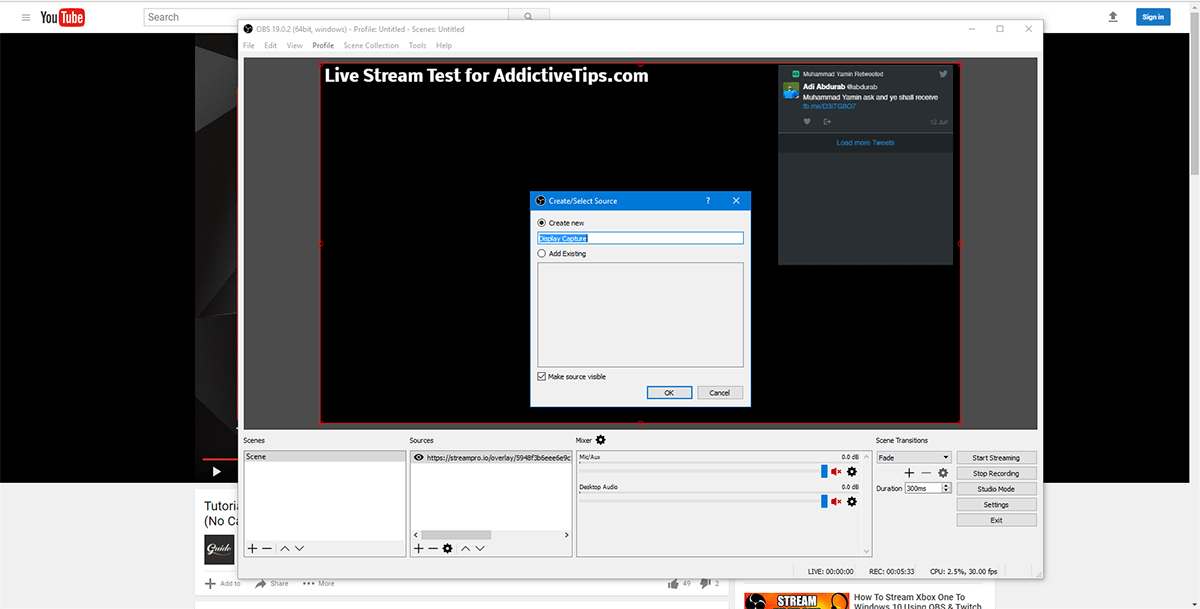Move scene up arrow in Scenes panel
Image resolution: width=1200 pixels, height=609 pixels.
(x=285, y=548)
